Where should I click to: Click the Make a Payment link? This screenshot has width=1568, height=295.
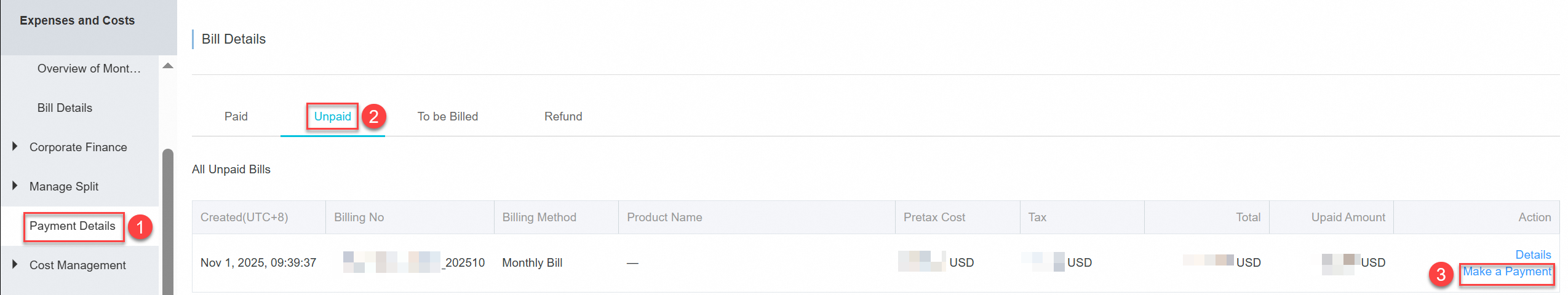pyautogui.click(x=1506, y=272)
